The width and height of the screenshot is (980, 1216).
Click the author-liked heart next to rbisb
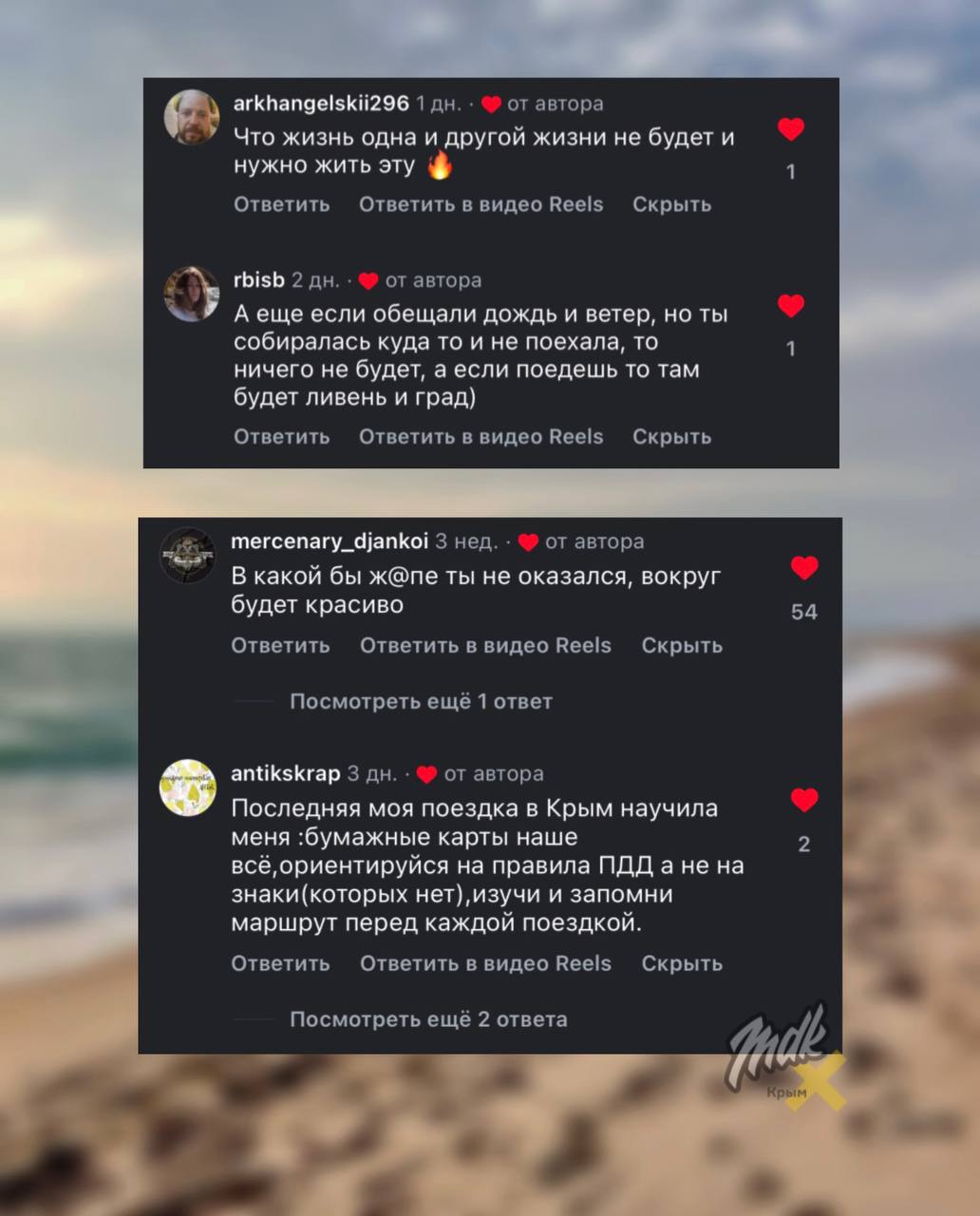(369, 281)
